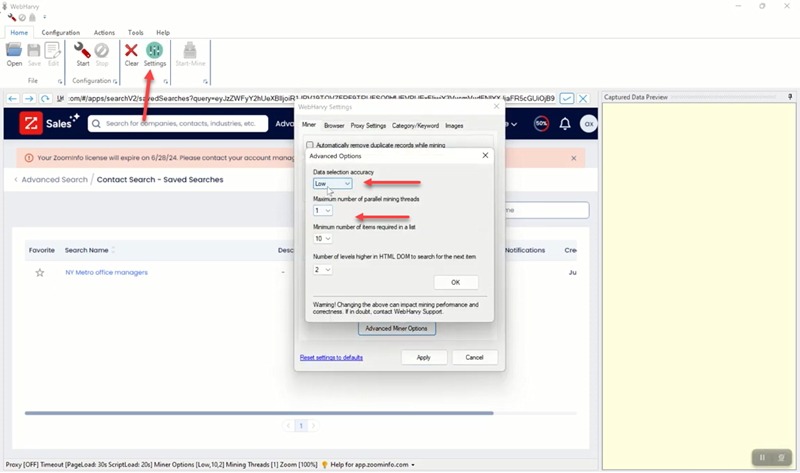
Task: Open the Actions ribbon tab
Action: [x=104, y=32]
